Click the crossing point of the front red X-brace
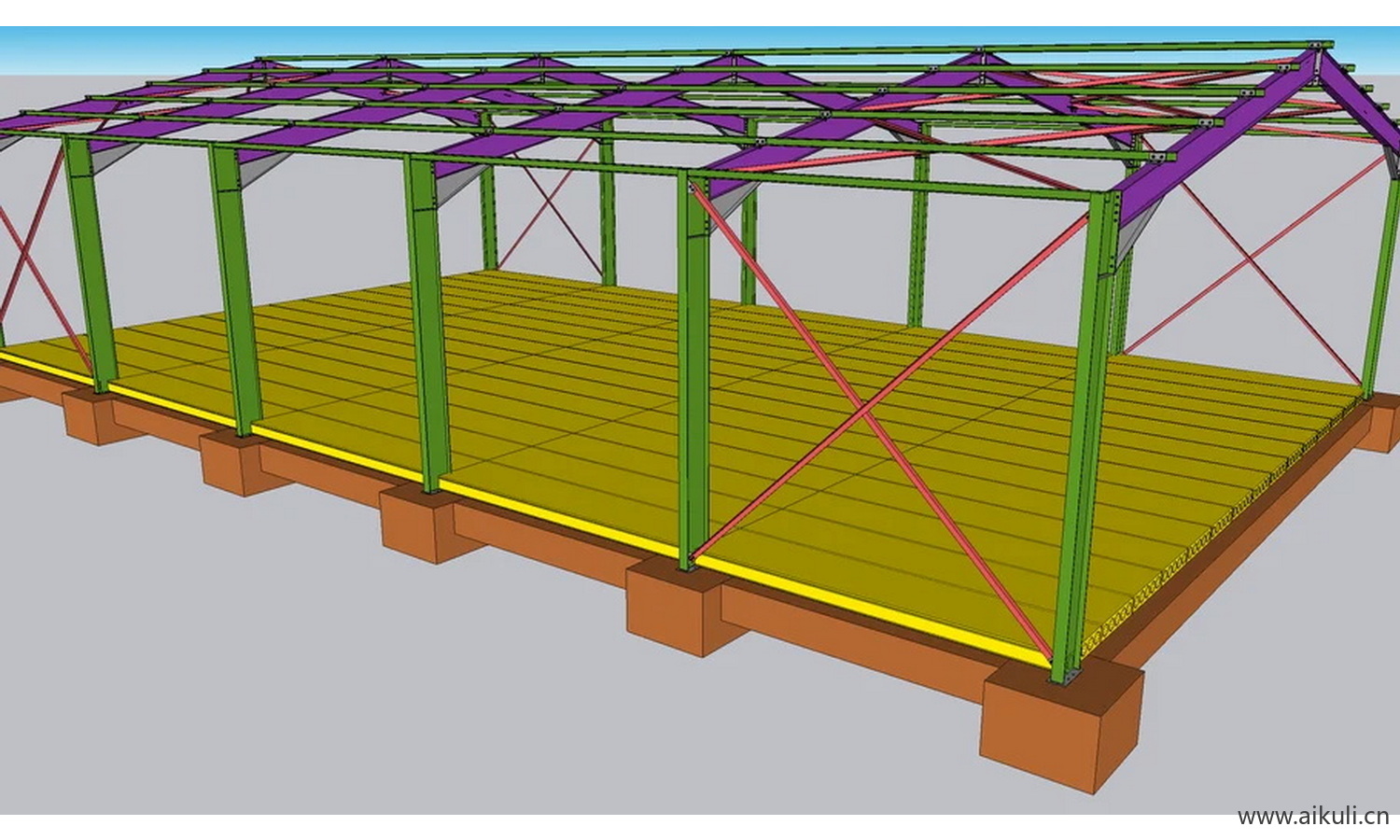This screenshot has width=1400, height=840. coord(864,409)
